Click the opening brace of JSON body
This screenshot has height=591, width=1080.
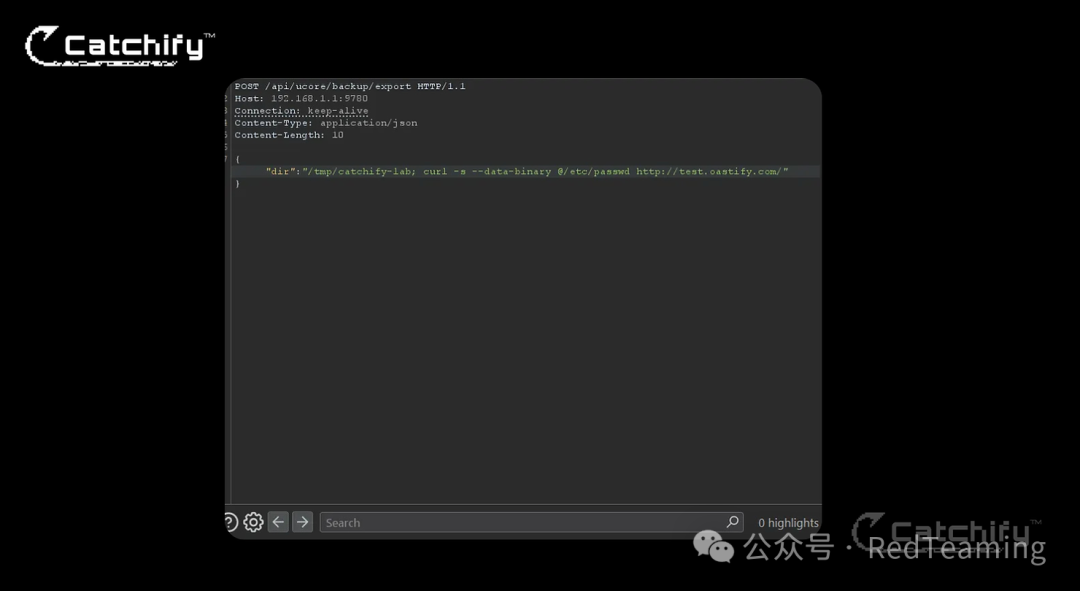(x=238, y=159)
